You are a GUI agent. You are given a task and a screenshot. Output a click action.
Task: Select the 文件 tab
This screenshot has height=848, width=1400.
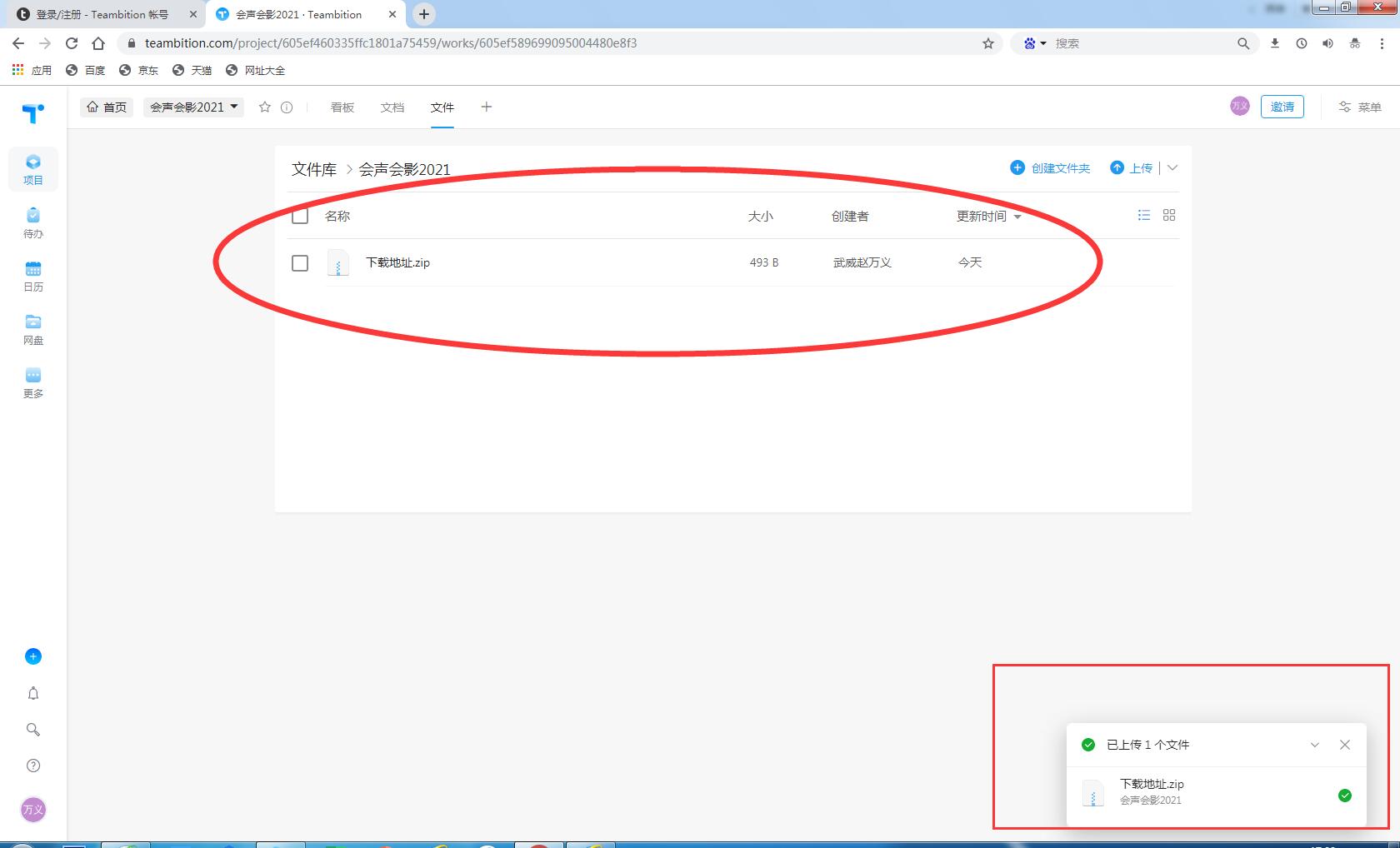(442, 107)
